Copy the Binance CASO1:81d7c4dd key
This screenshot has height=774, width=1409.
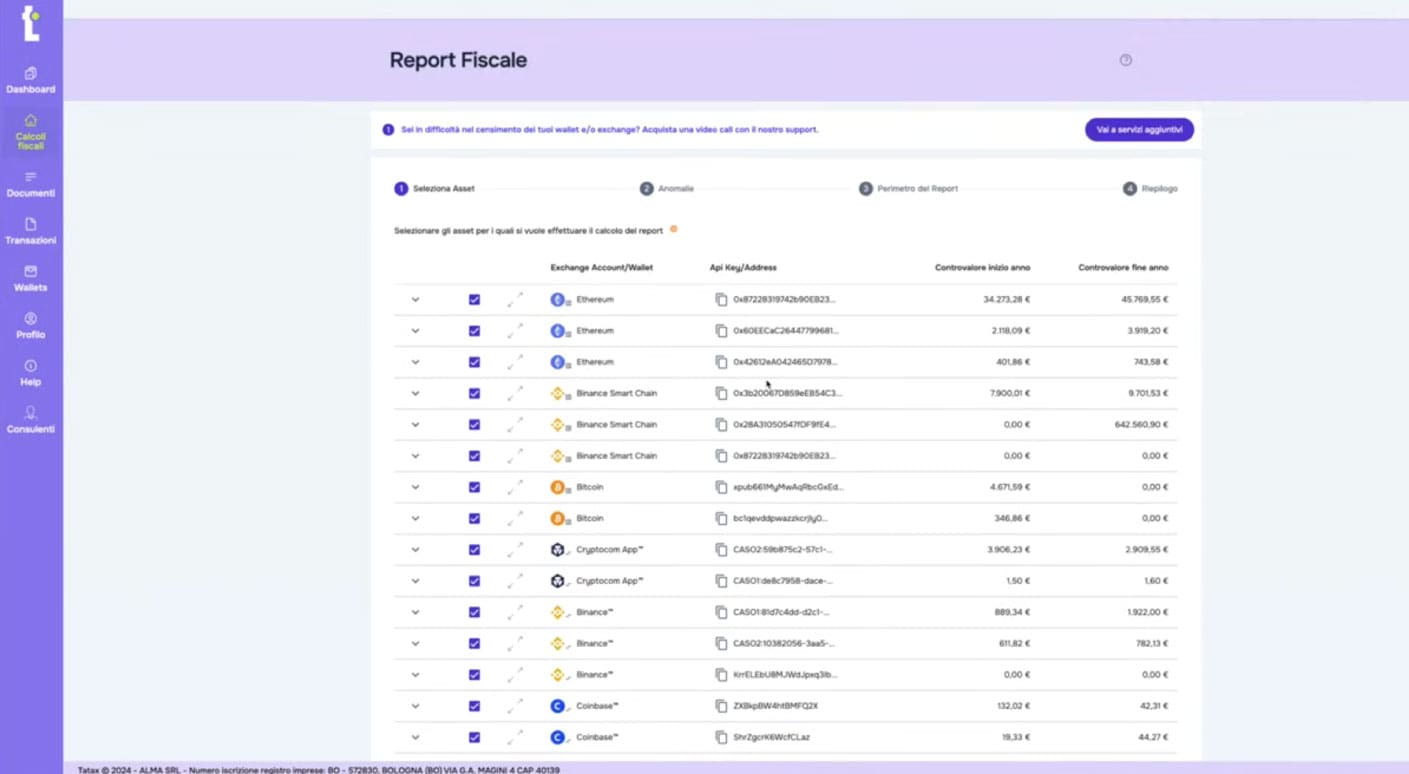coord(721,612)
